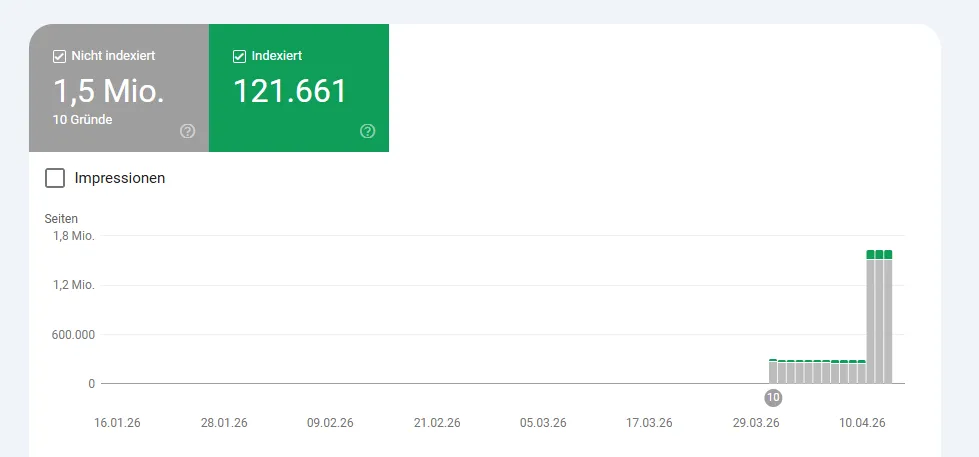
Task: Click the Impressionen label text
Action: (120, 178)
